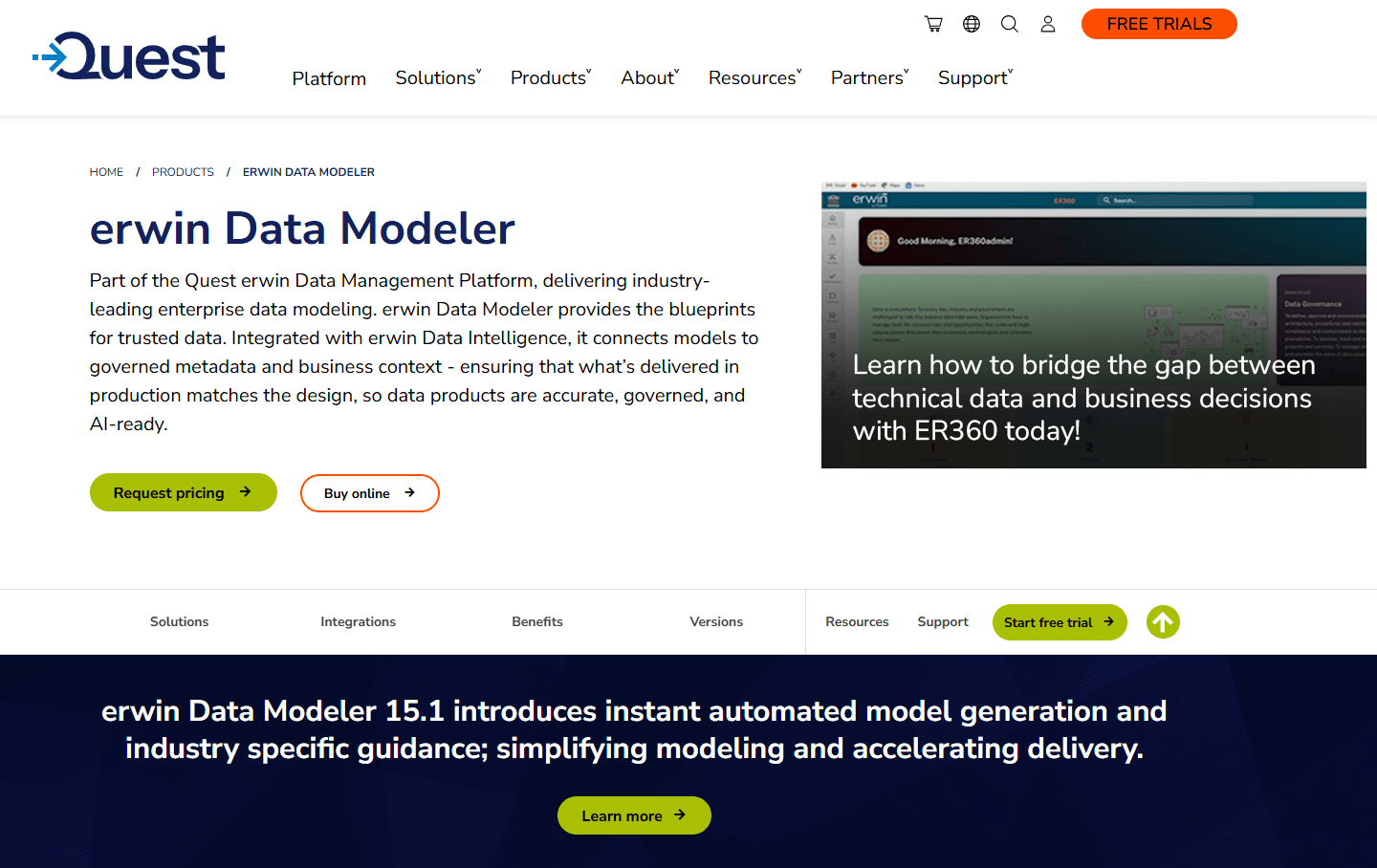This screenshot has width=1377, height=868.
Task: Click the Quest logo
Action: coord(130,57)
